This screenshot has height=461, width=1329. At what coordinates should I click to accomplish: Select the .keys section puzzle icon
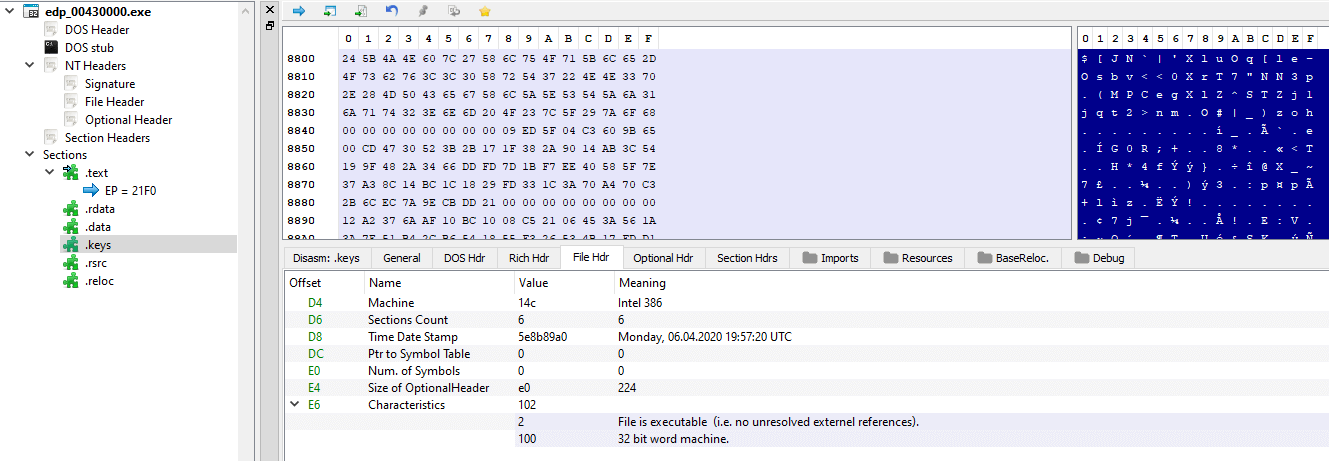click(x=71, y=244)
